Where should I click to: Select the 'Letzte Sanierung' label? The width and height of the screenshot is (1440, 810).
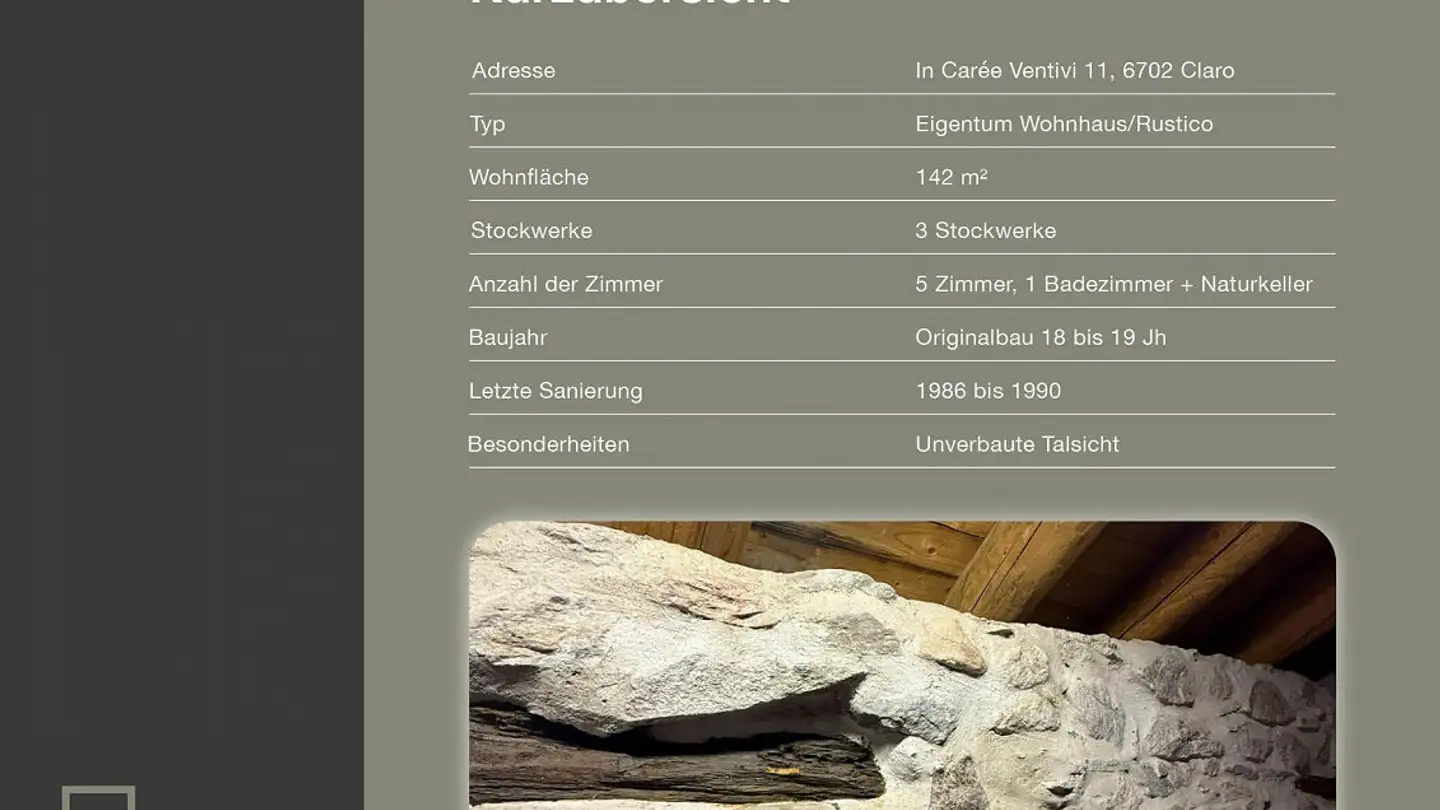click(x=555, y=391)
